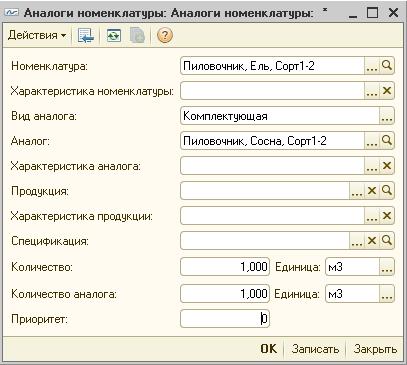Open selection list for Продукция field
Viewport: 407px width, 365px height.
[x=357, y=191]
